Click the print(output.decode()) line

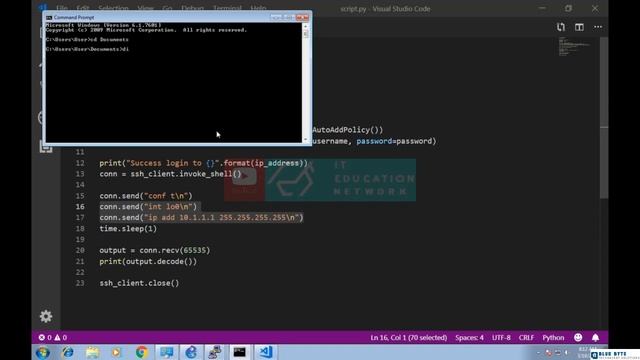(x=148, y=261)
